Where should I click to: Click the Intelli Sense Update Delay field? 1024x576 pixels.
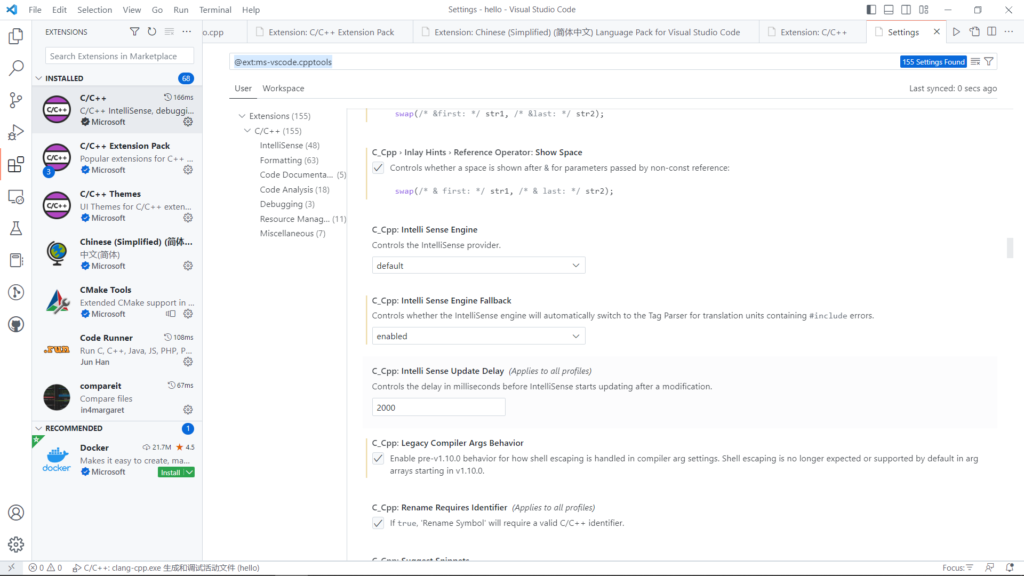click(x=438, y=407)
